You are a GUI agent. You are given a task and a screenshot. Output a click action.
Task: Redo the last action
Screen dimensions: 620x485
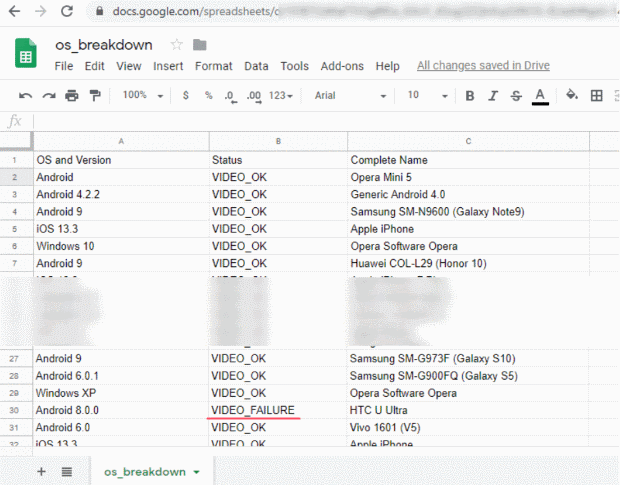tap(49, 96)
